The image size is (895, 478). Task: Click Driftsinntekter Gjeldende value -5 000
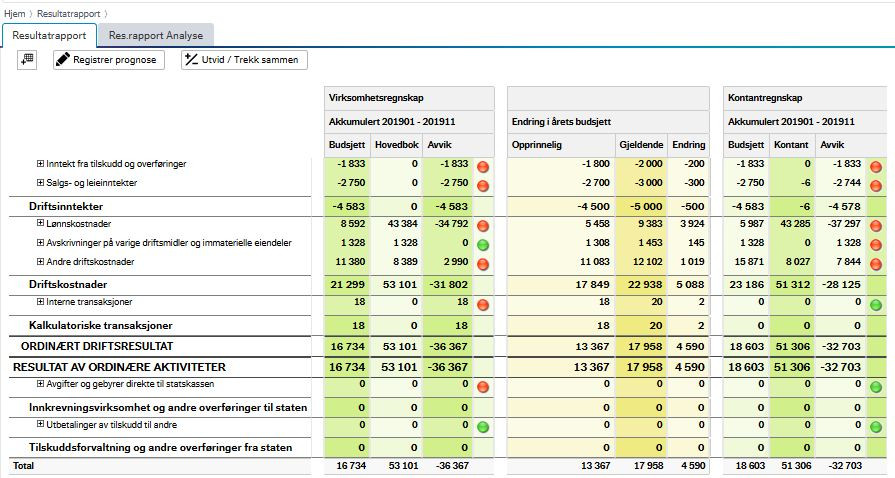(647, 206)
